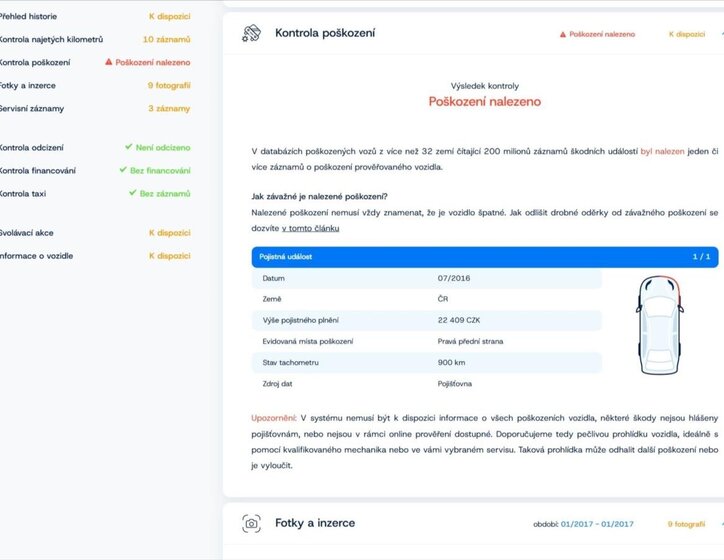The height and width of the screenshot is (560, 724).
Task: Go to Kontrola najetých kilometrů section
Action: point(51,39)
